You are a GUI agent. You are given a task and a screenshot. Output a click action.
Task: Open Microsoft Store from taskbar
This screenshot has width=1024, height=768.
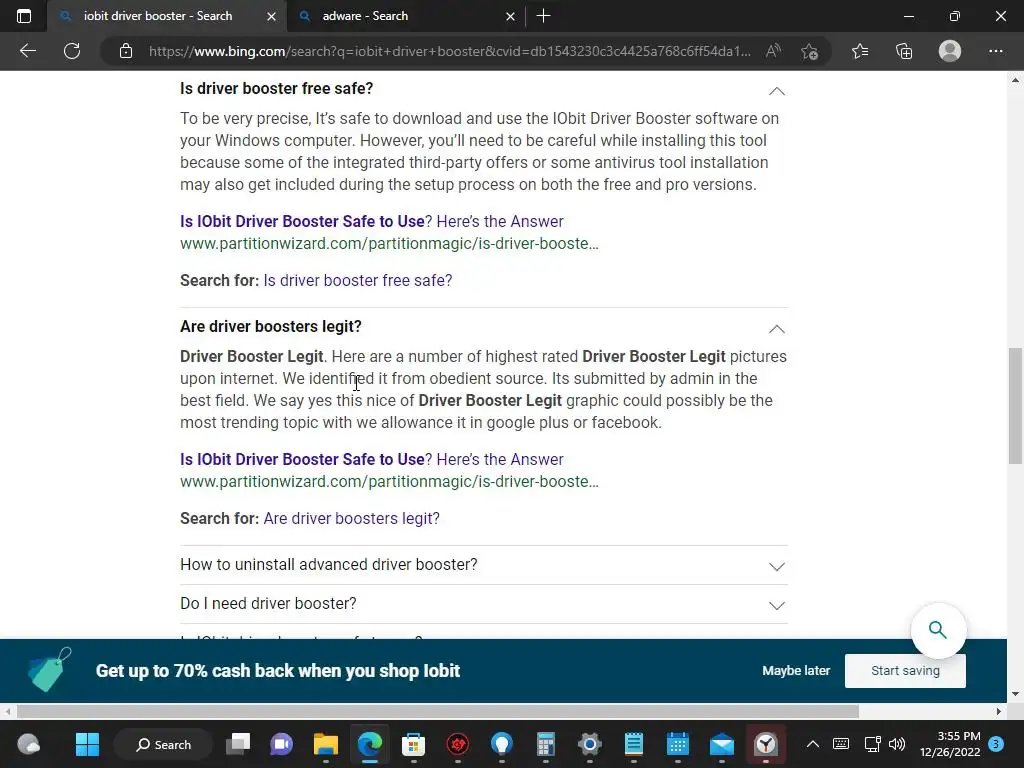pyautogui.click(x=413, y=744)
